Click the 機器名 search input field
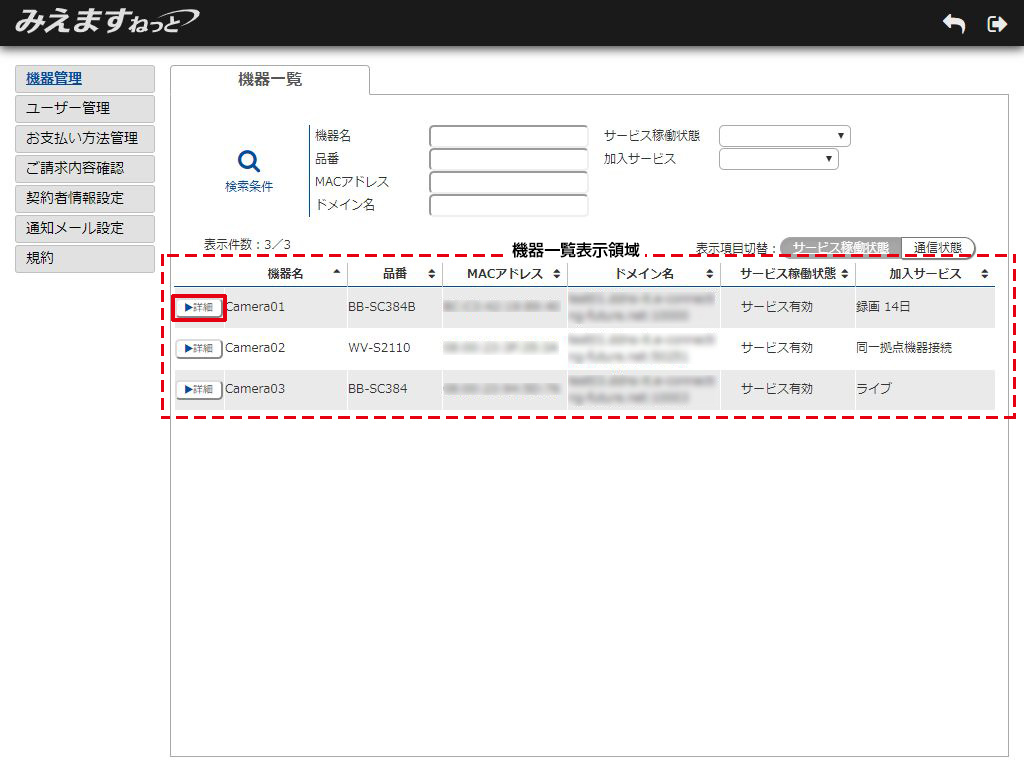 point(508,135)
